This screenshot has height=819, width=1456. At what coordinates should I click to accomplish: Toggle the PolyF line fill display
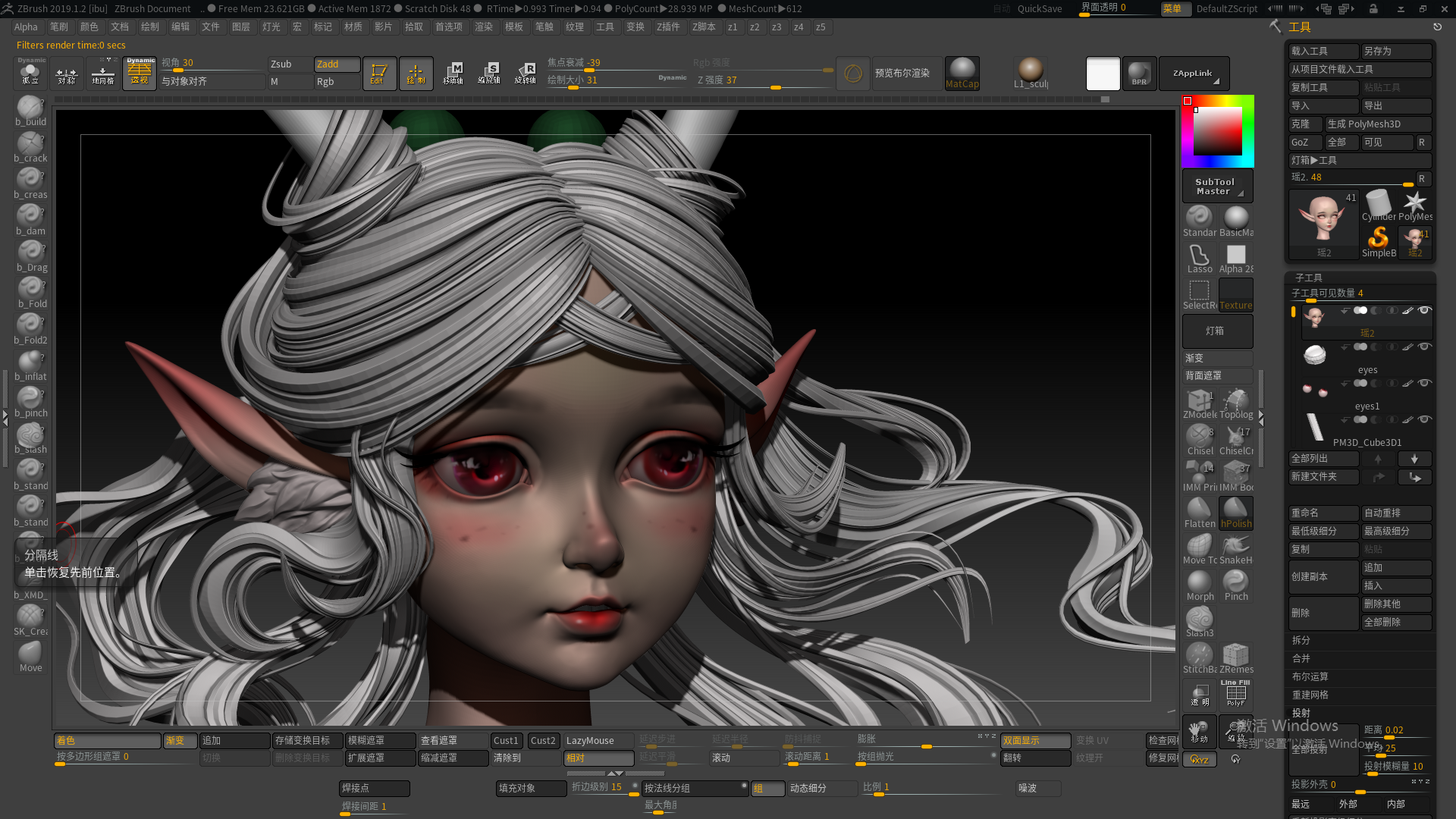click(x=1236, y=694)
